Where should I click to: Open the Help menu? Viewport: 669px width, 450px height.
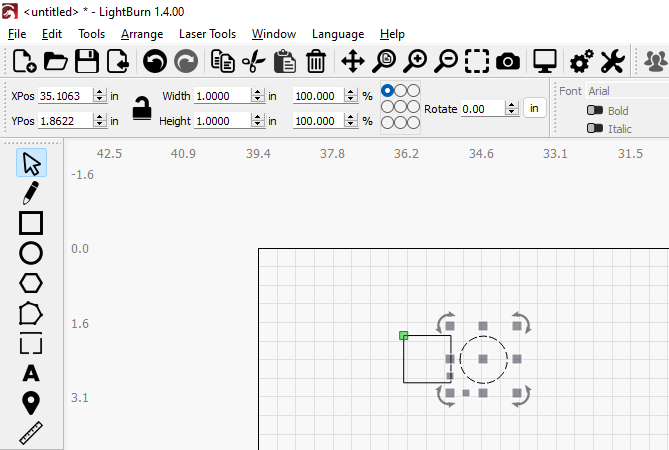pyautogui.click(x=392, y=34)
